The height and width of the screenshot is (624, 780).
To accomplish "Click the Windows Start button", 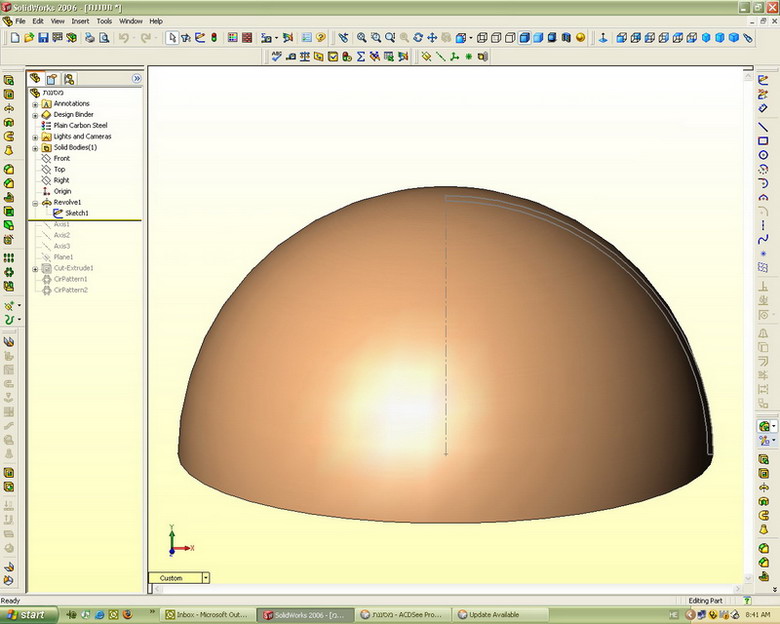I will [x=25, y=614].
